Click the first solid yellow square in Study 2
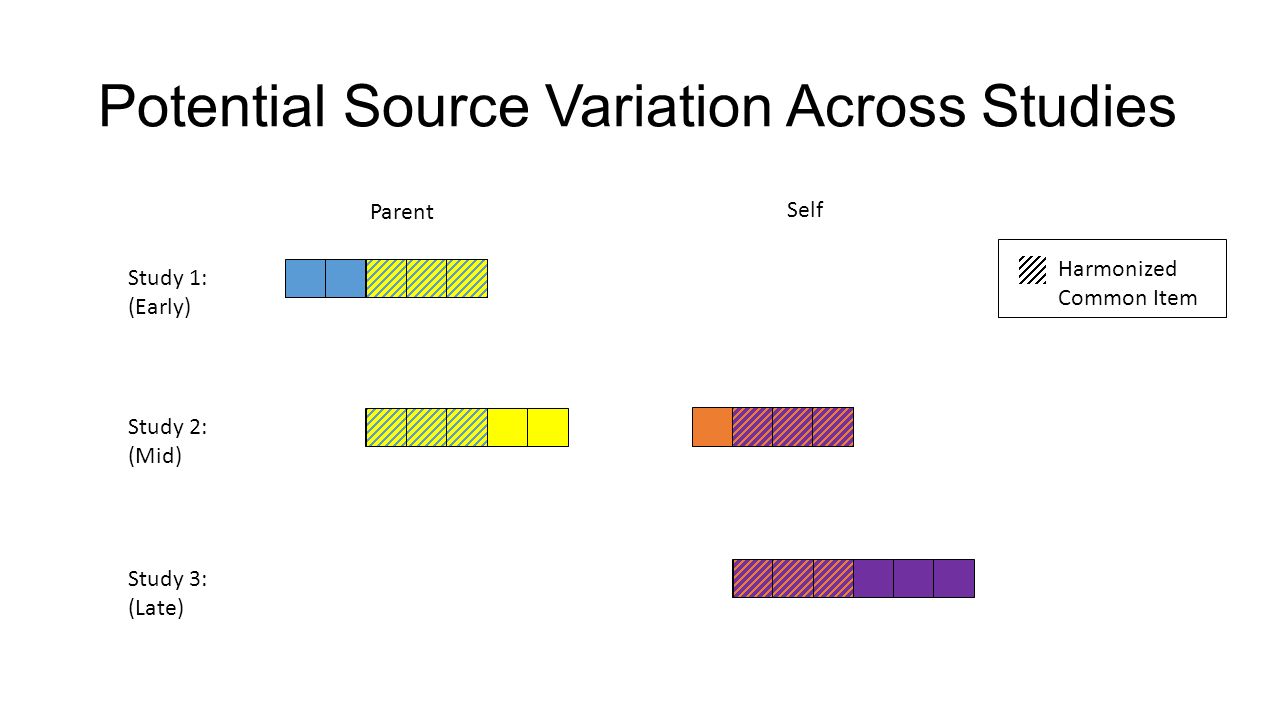The height and width of the screenshot is (720, 1280). 507,427
